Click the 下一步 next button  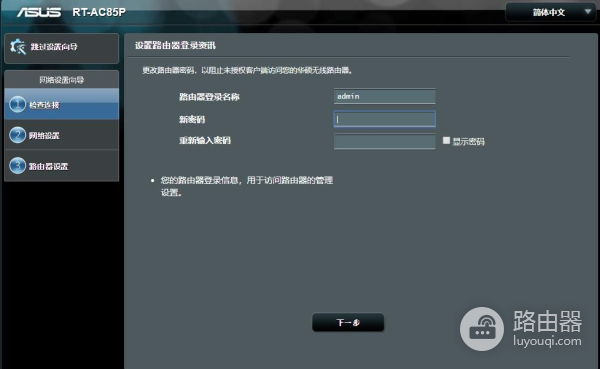coord(348,322)
